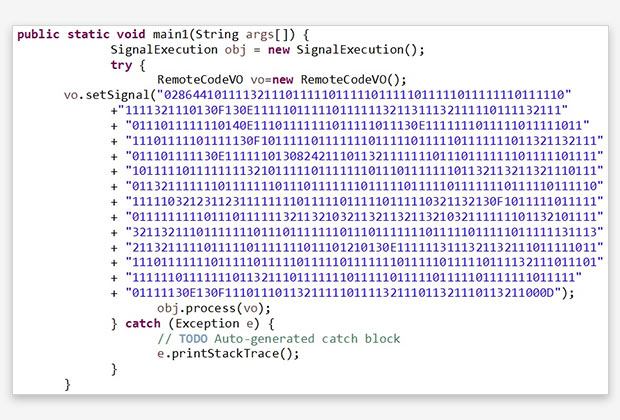The image size is (620, 420).
Task: Click the 'try' keyword
Action: (x=122, y=65)
